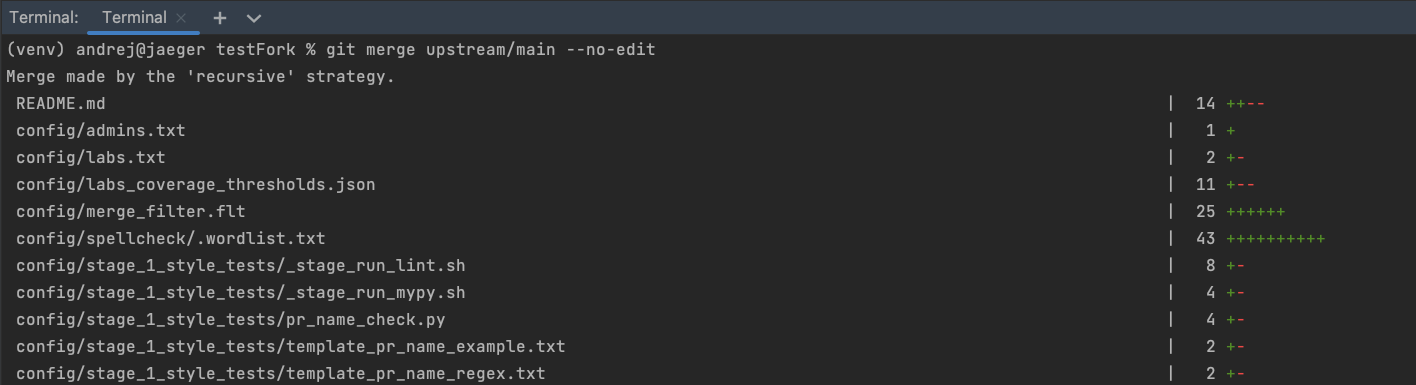Click the change count 14 beside README.md
This screenshot has width=1416, height=385.
click(1205, 103)
